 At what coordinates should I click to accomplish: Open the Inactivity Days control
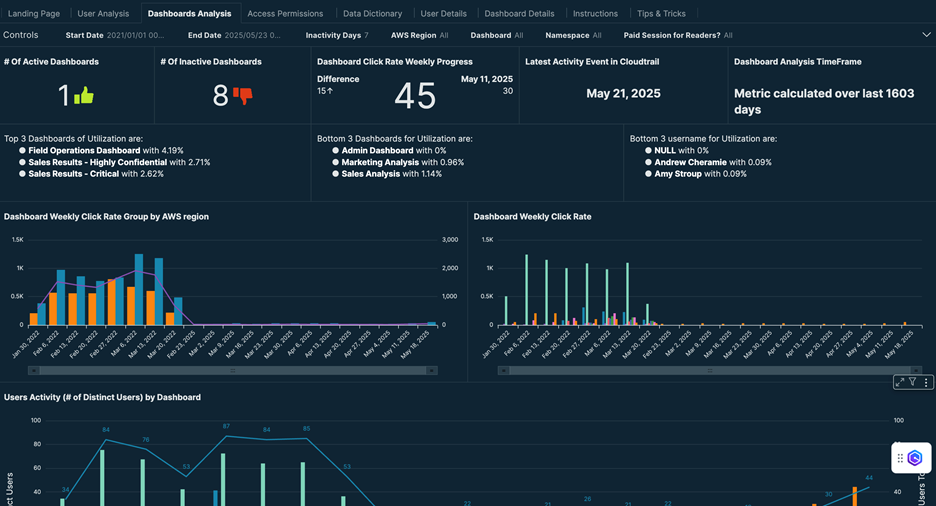(337, 35)
